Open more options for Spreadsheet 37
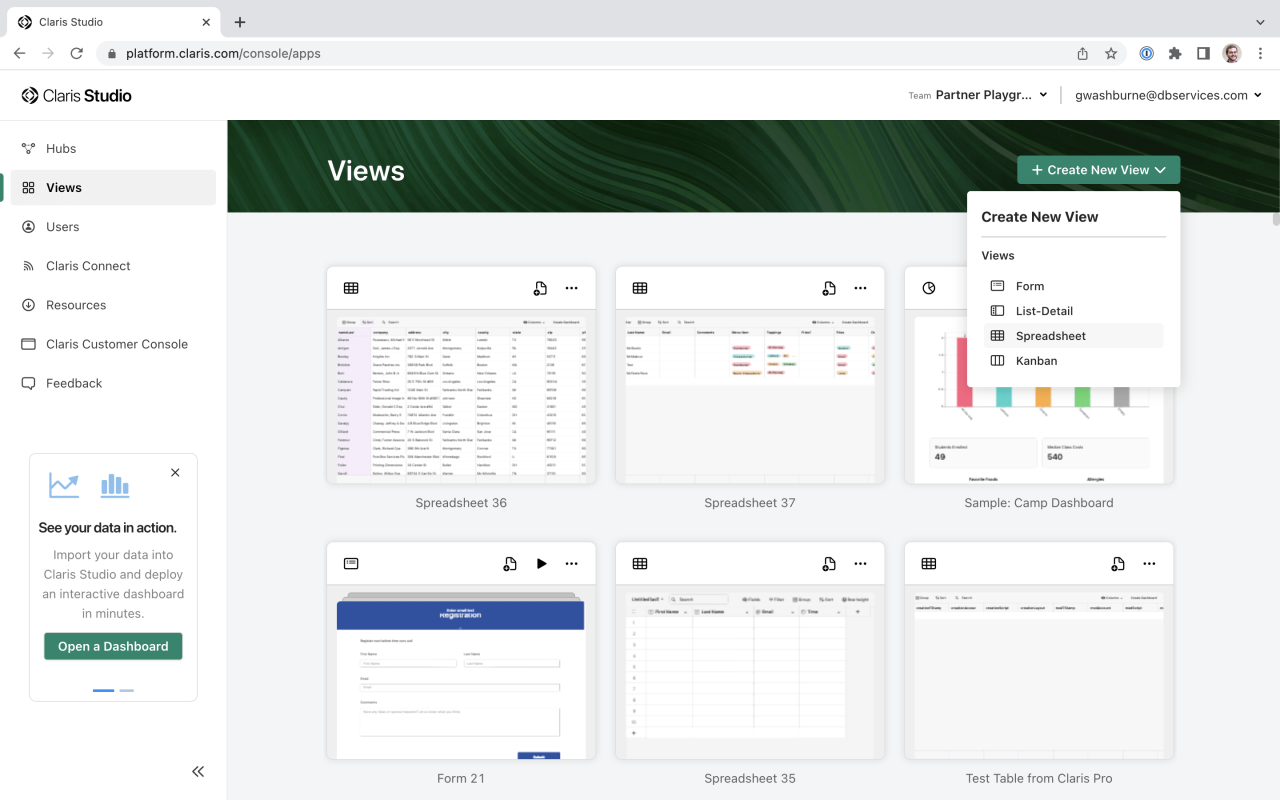The image size is (1280, 800). pos(860,288)
